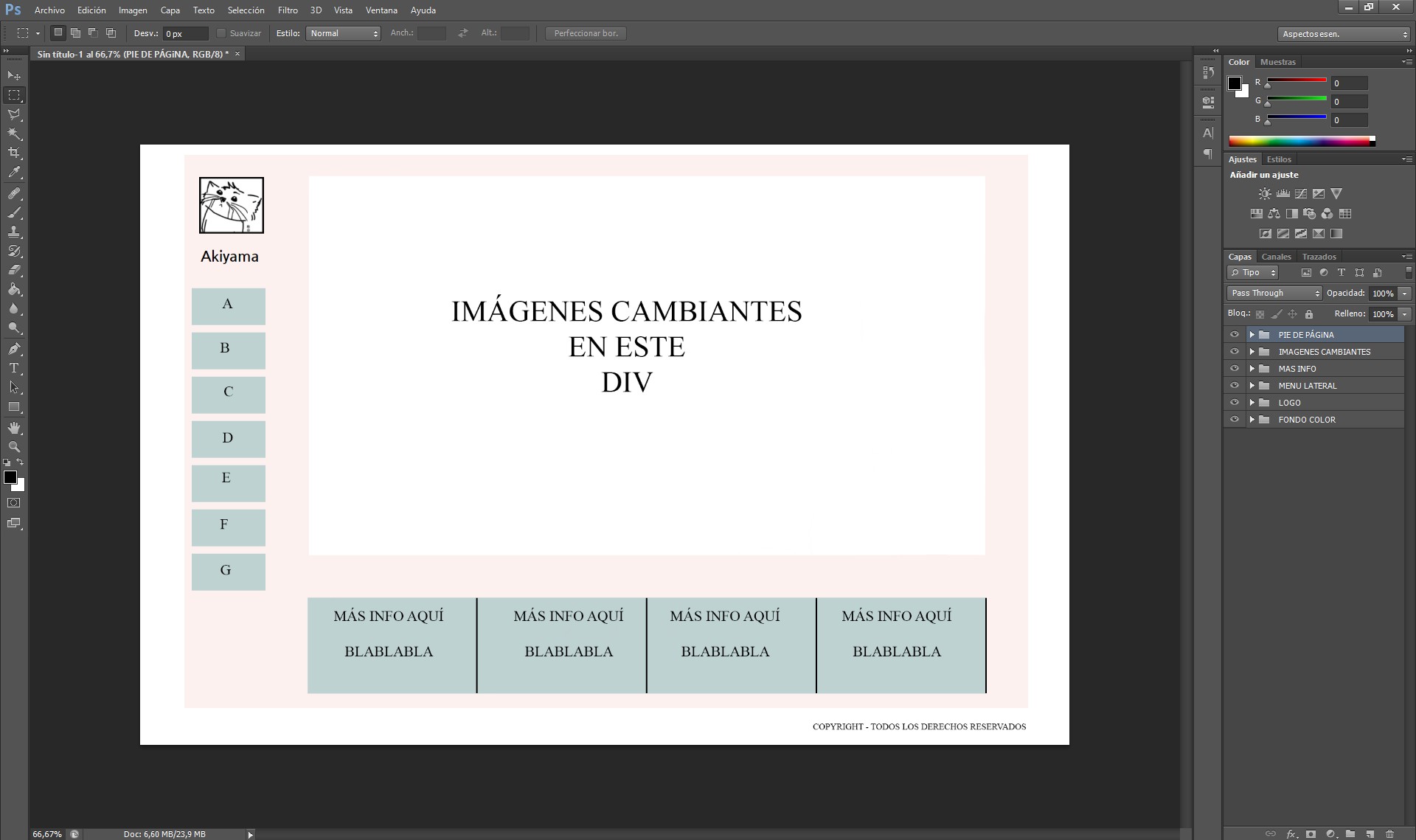Toggle Quick Mask mode icon

coord(14,503)
